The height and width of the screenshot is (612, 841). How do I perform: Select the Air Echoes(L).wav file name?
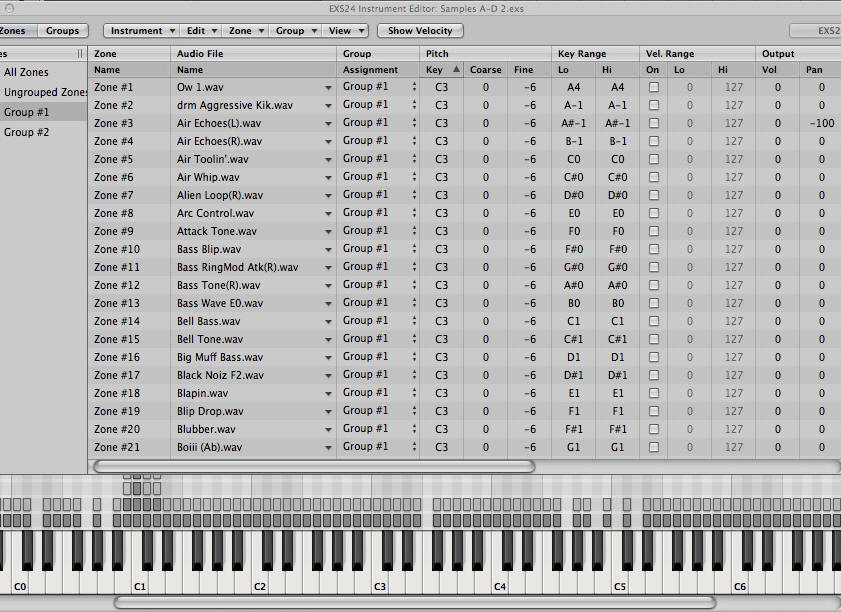pyautogui.click(x=219, y=123)
